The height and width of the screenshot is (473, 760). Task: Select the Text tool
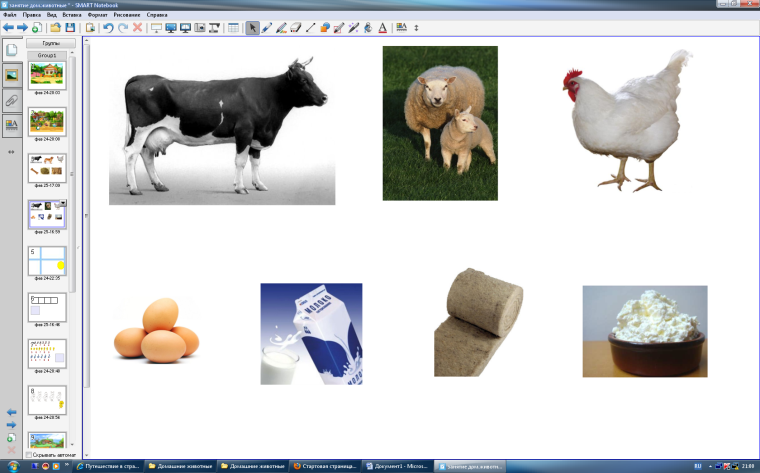coord(382,28)
